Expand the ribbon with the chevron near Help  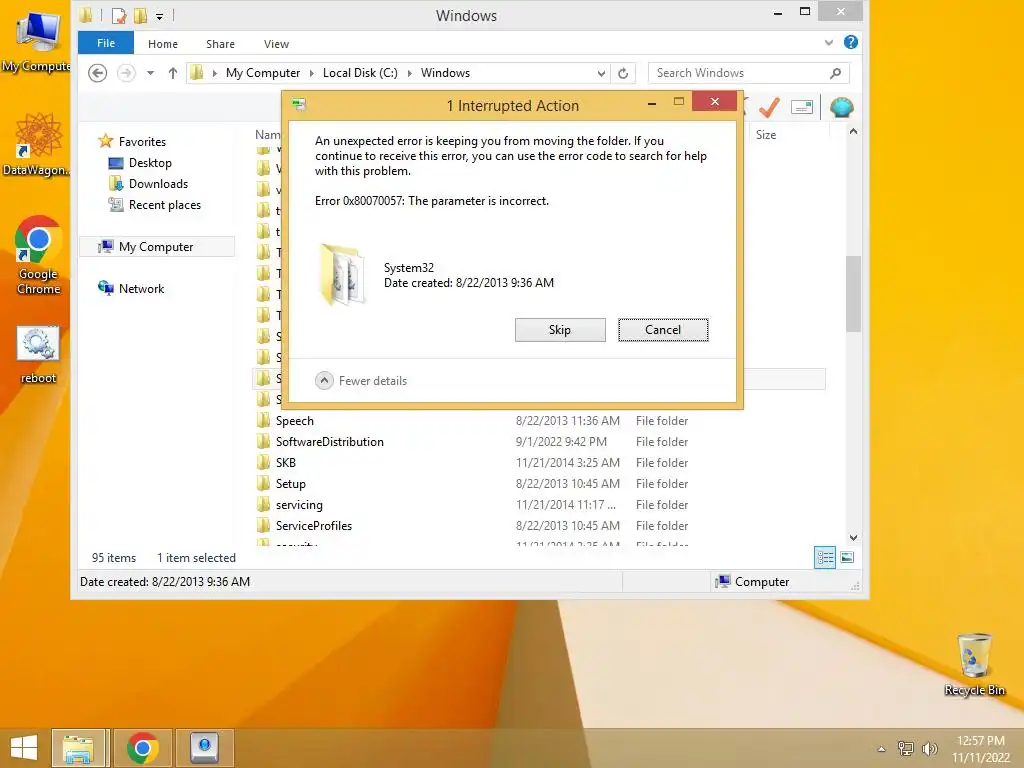pyautogui.click(x=829, y=43)
